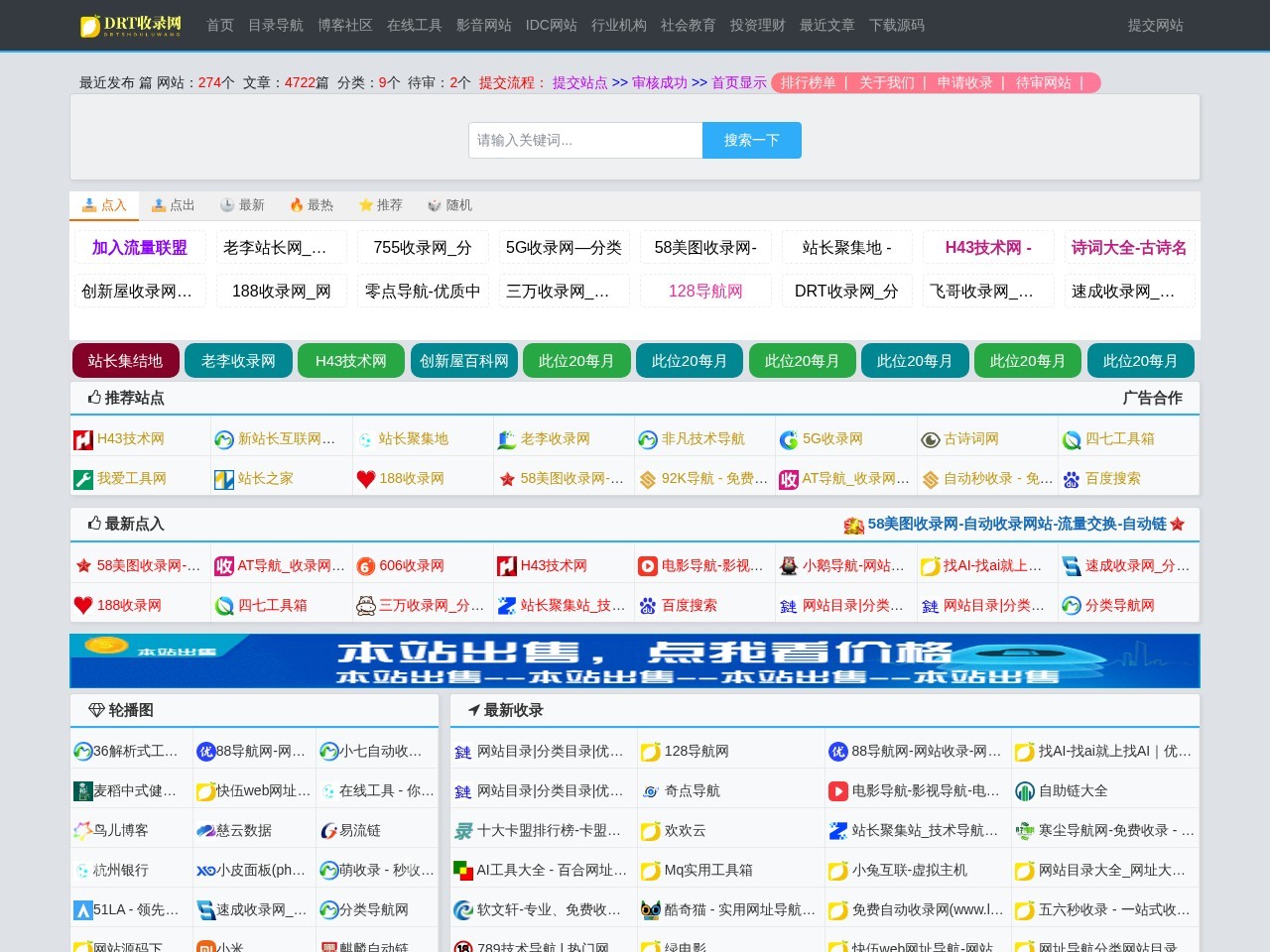This screenshot has height=952, width=1270.
Task: Switch to the 随机 tab
Action: click(x=449, y=205)
